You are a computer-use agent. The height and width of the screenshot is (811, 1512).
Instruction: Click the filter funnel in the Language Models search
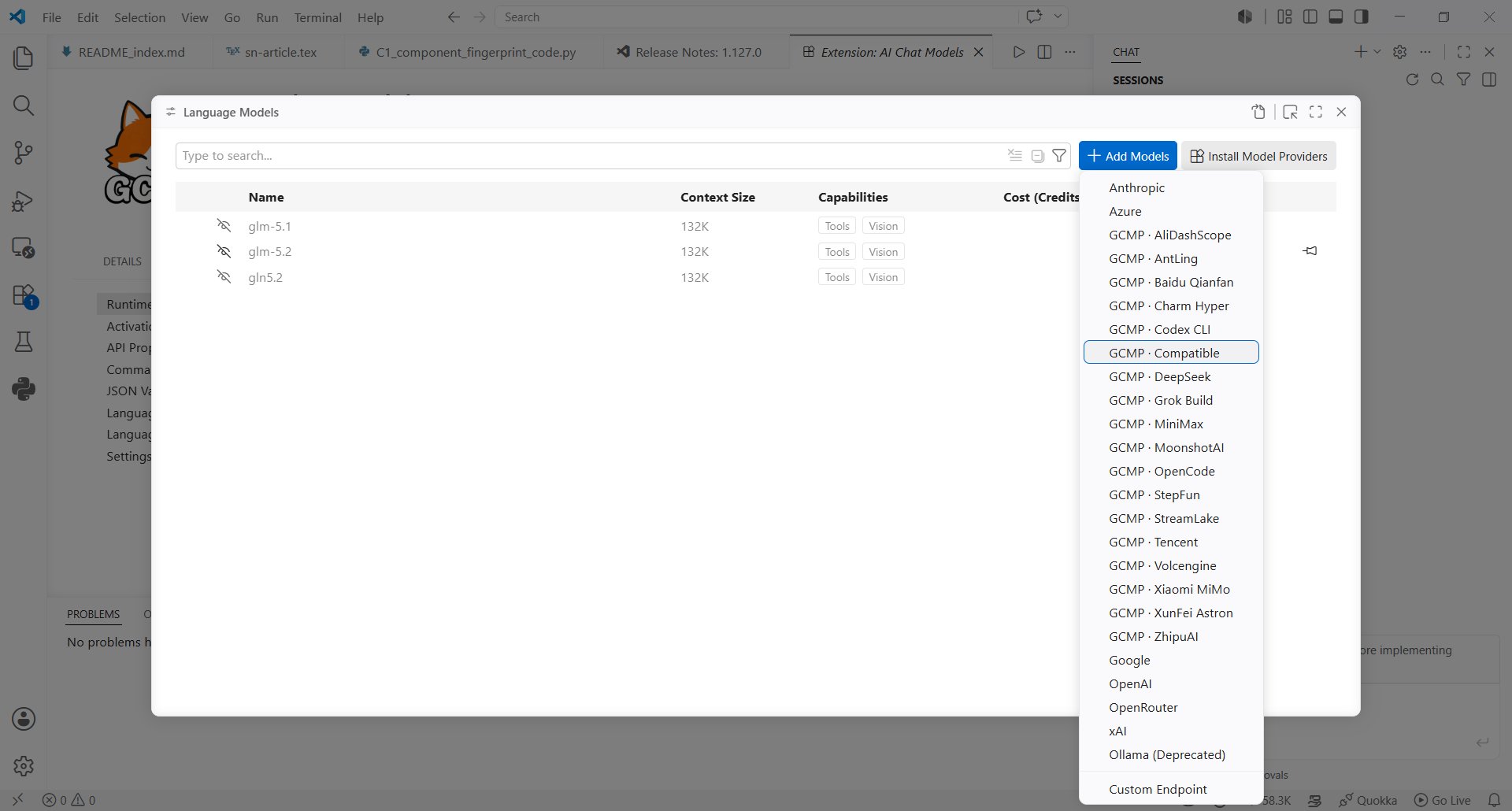pyautogui.click(x=1060, y=156)
